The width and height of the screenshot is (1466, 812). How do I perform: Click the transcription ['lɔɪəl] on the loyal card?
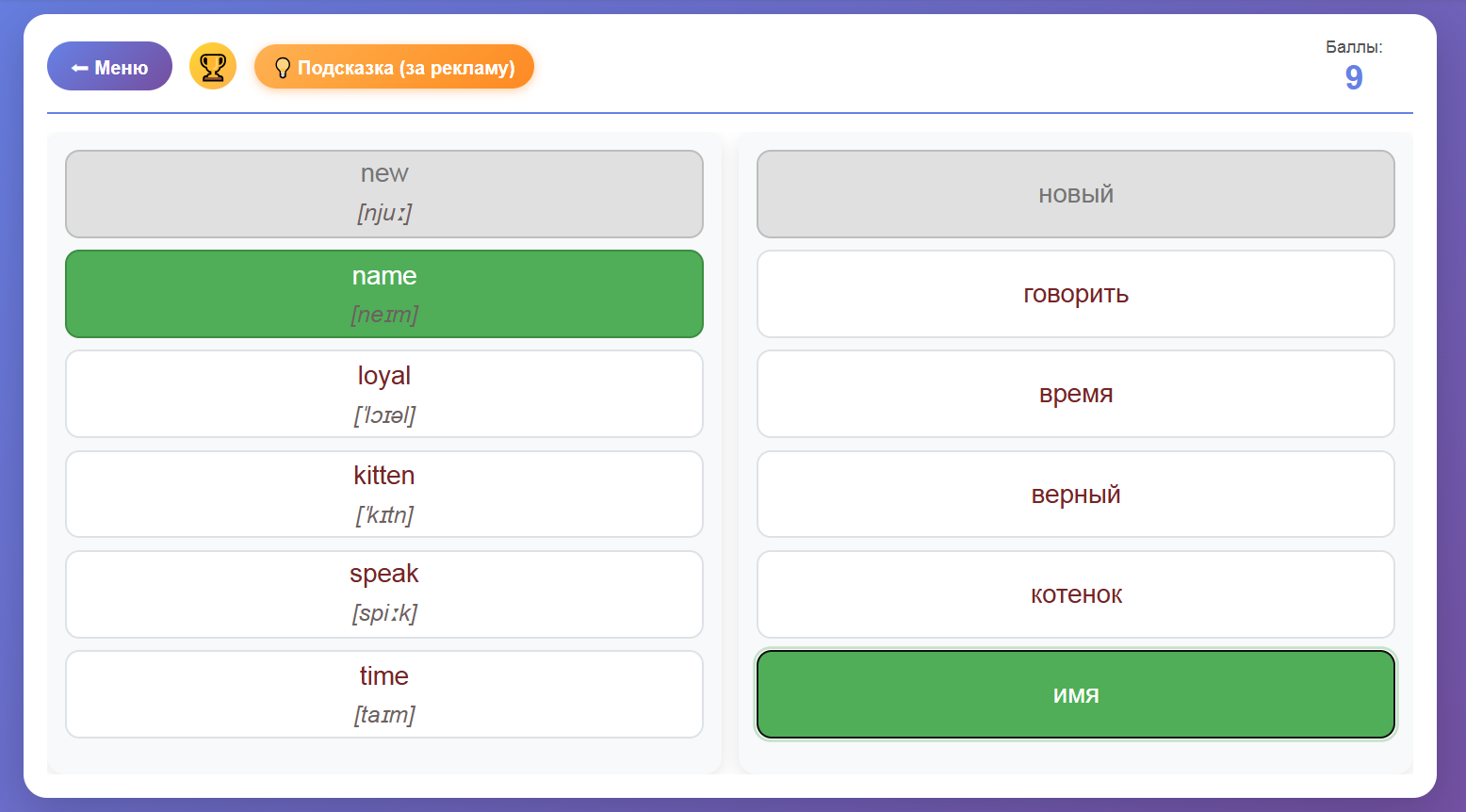tap(383, 415)
